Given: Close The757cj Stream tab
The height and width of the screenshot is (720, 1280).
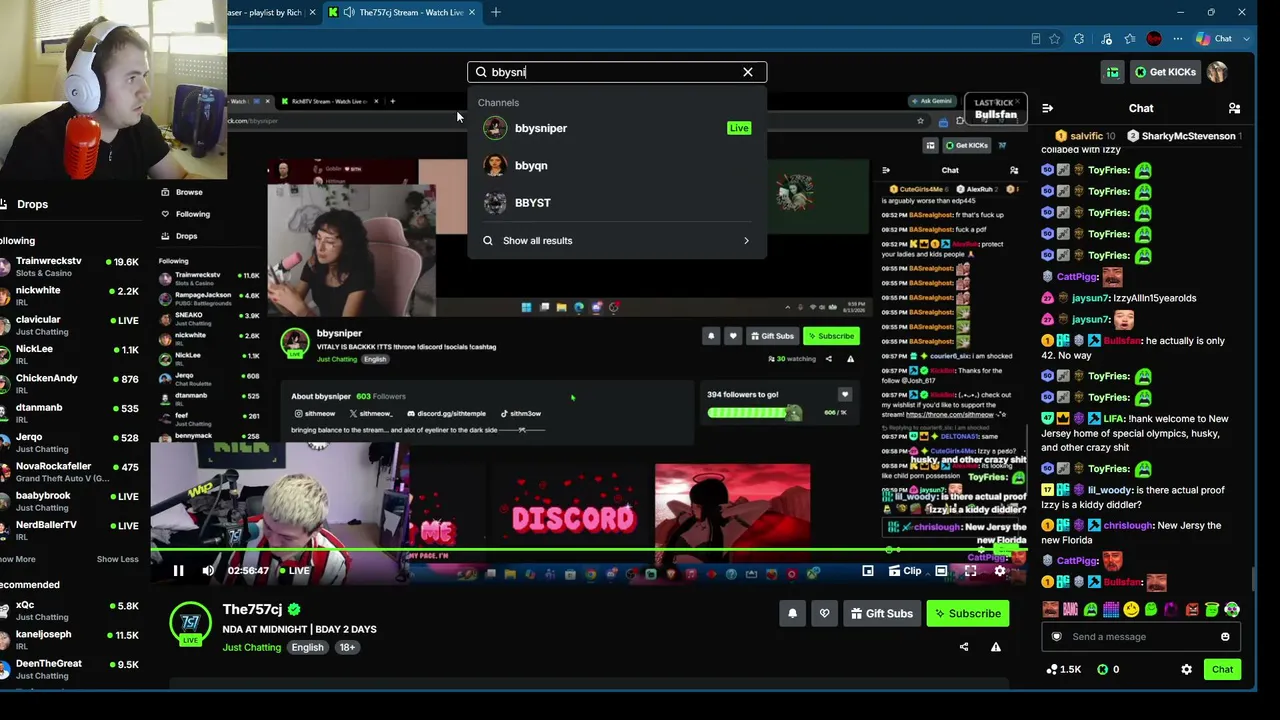Looking at the screenshot, I should point(471,12).
